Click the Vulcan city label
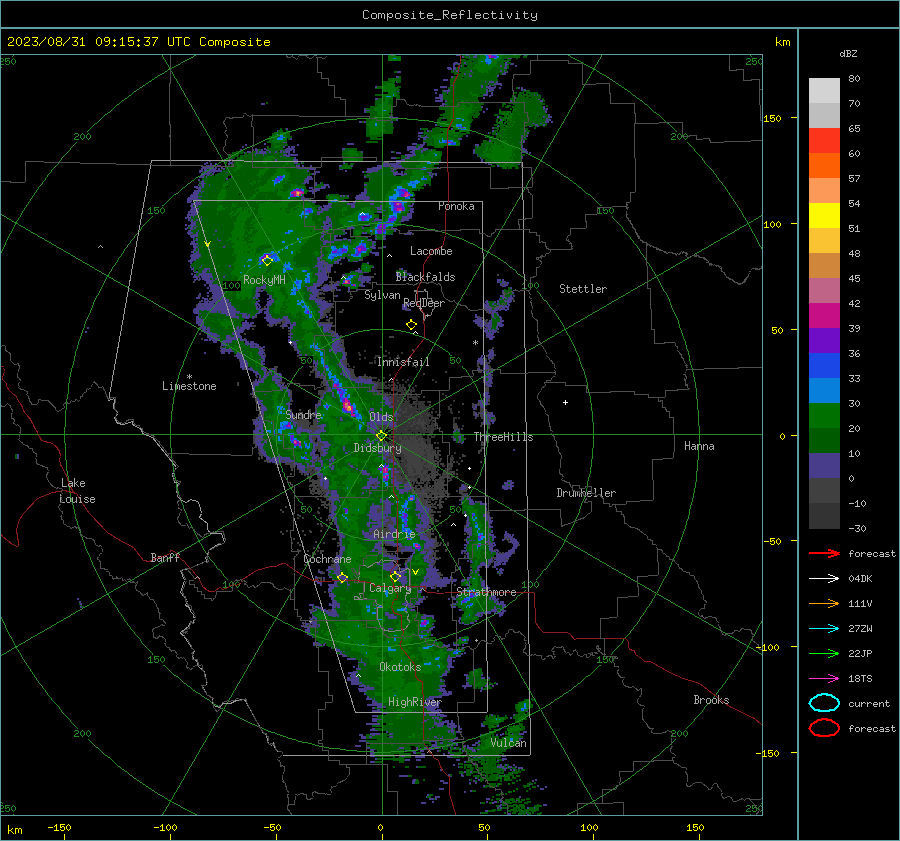This screenshot has width=900, height=841. (509, 743)
